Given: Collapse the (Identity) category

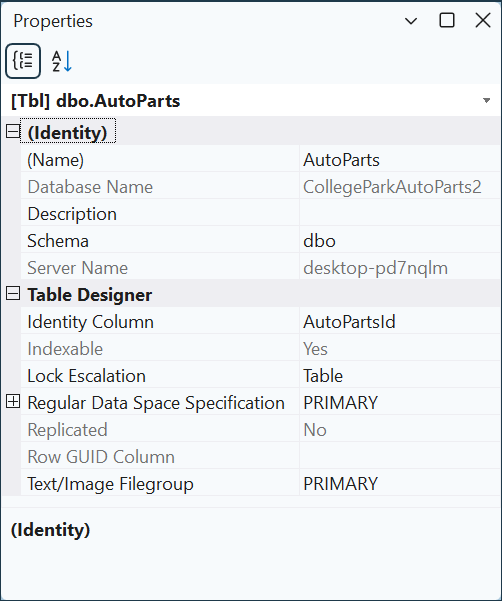Looking at the screenshot, I should point(13,132).
